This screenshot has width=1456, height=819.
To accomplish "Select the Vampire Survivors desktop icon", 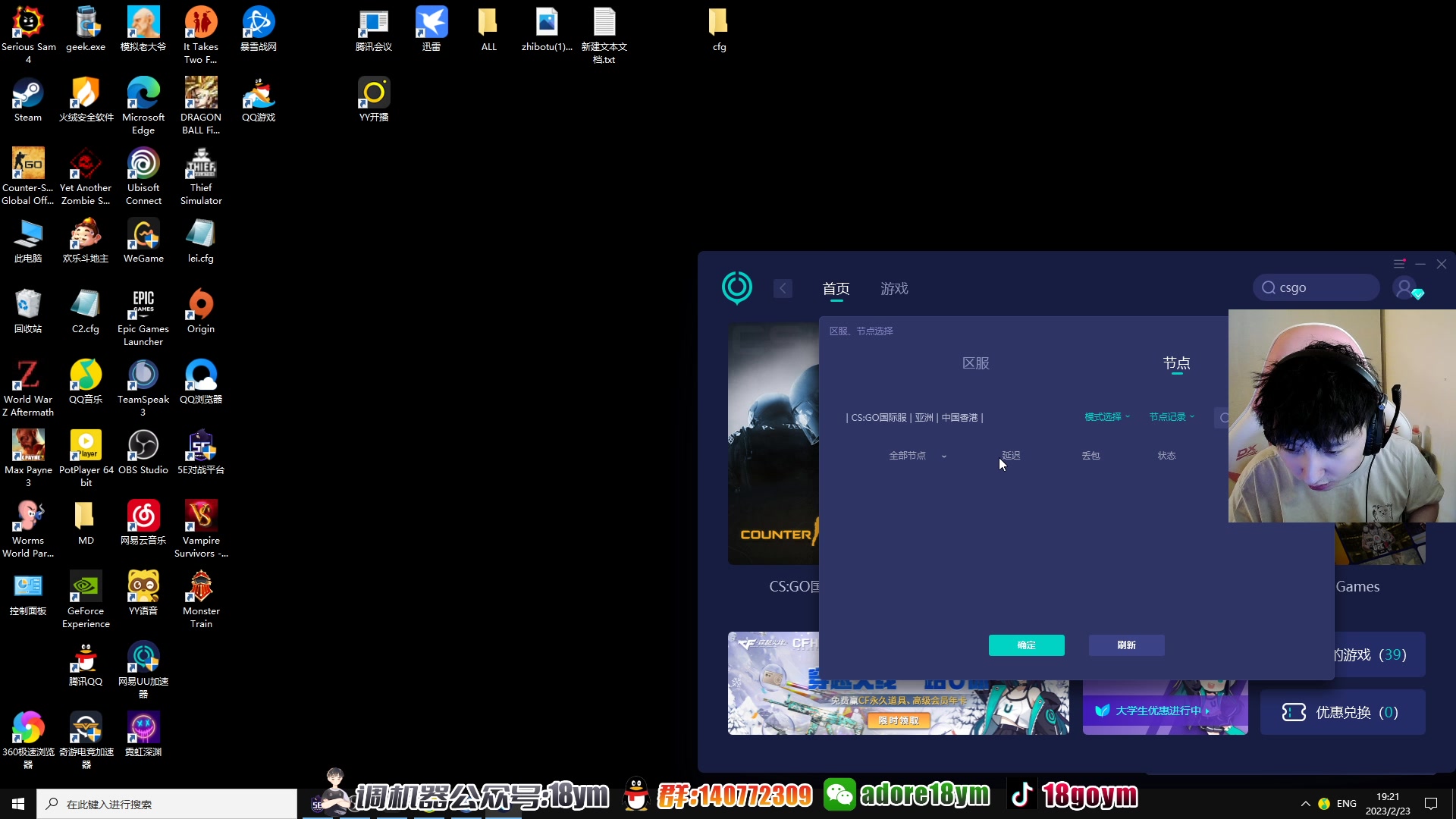I will point(201,529).
